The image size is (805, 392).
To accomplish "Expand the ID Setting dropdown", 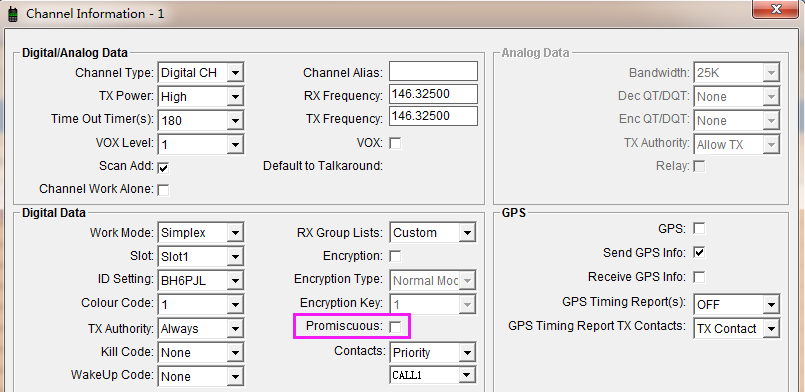I will click(201, 281).
